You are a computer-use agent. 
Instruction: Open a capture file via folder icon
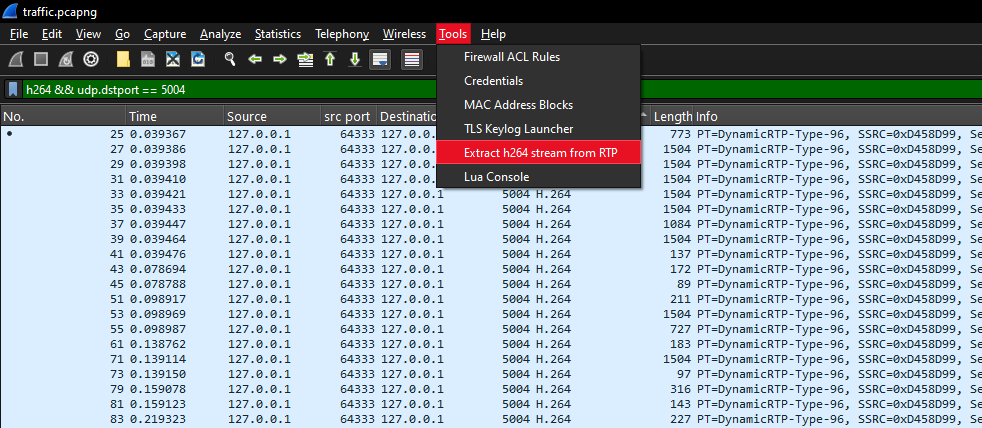(x=123, y=60)
